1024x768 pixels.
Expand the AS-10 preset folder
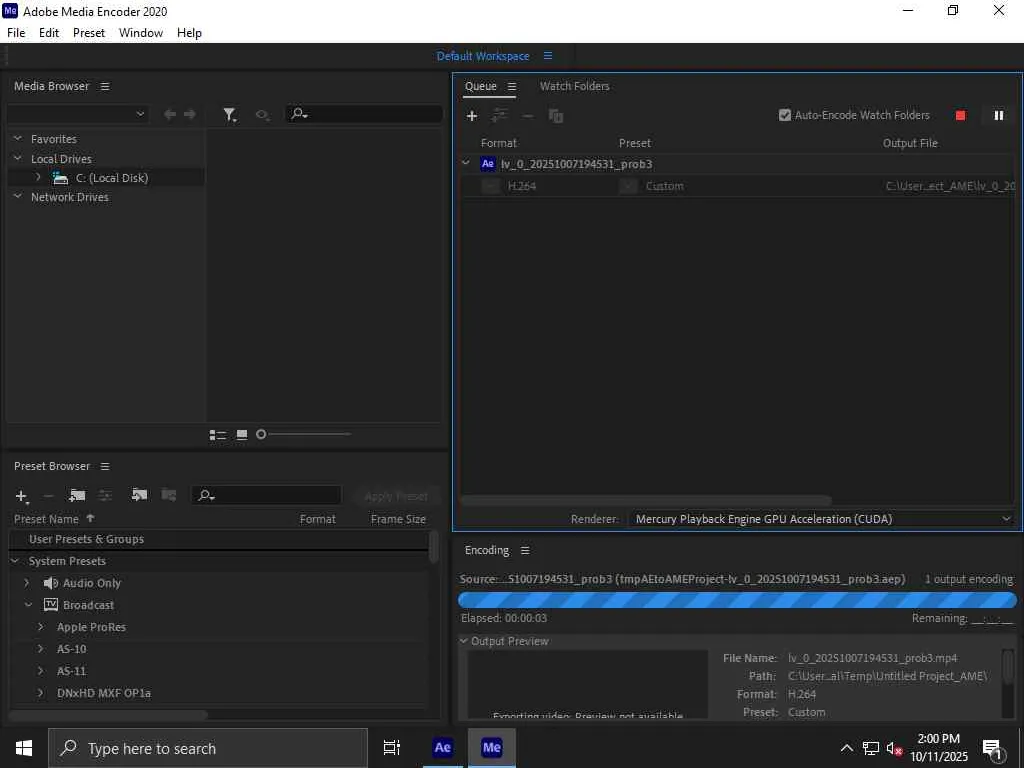40,648
